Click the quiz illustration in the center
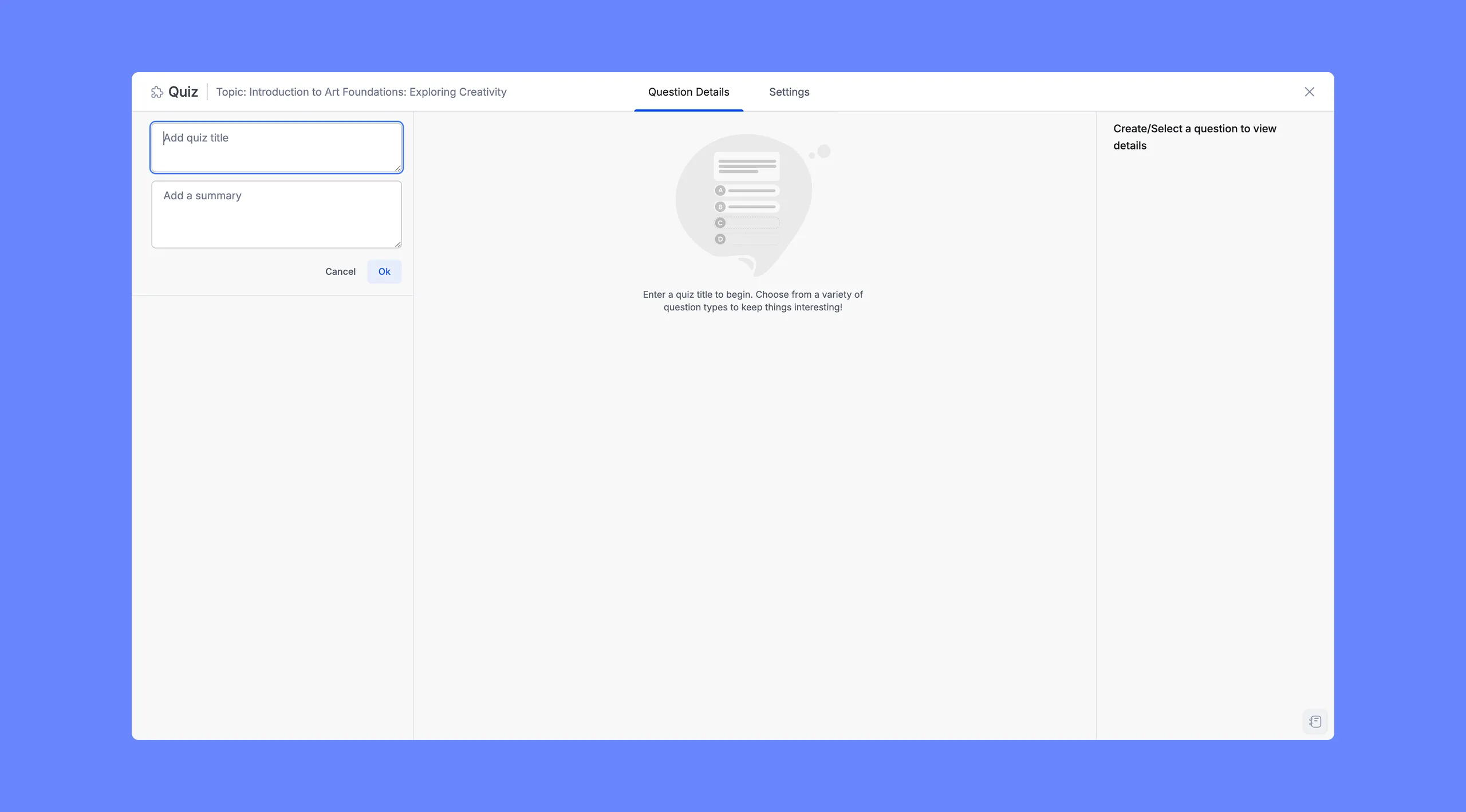The height and width of the screenshot is (812, 1466). click(752, 204)
